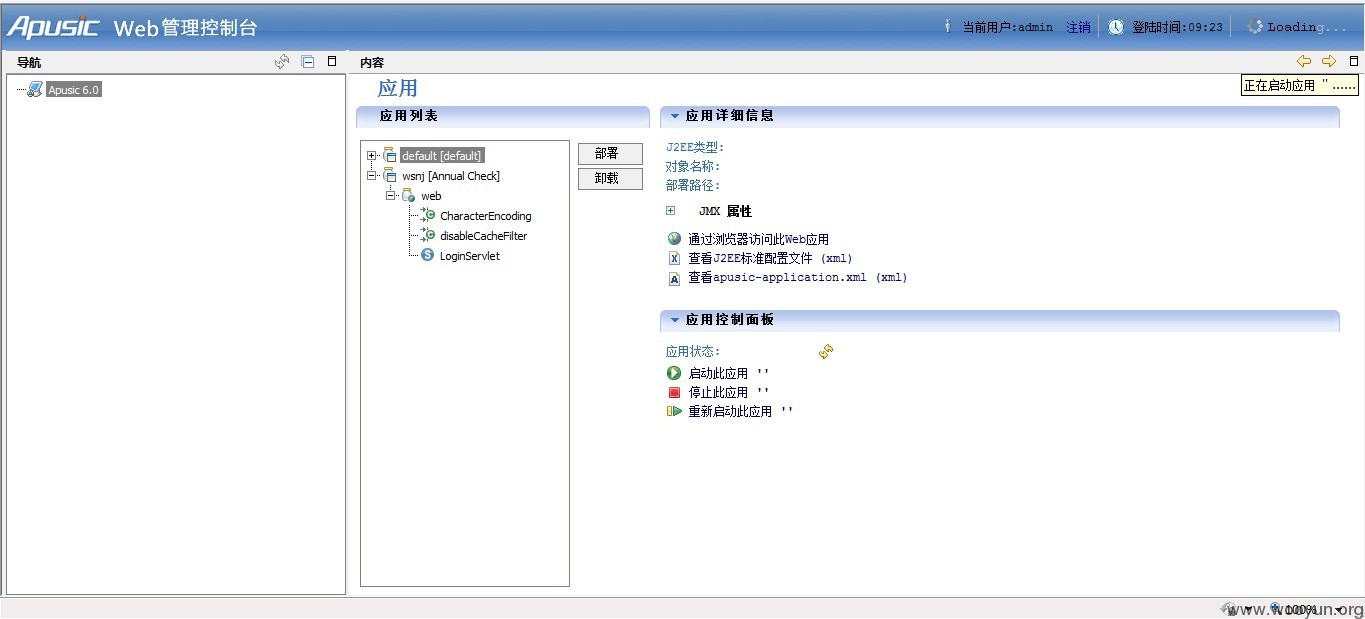Click the web module icon
This screenshot has width=1365, height=619.
[x=408, y=196]
